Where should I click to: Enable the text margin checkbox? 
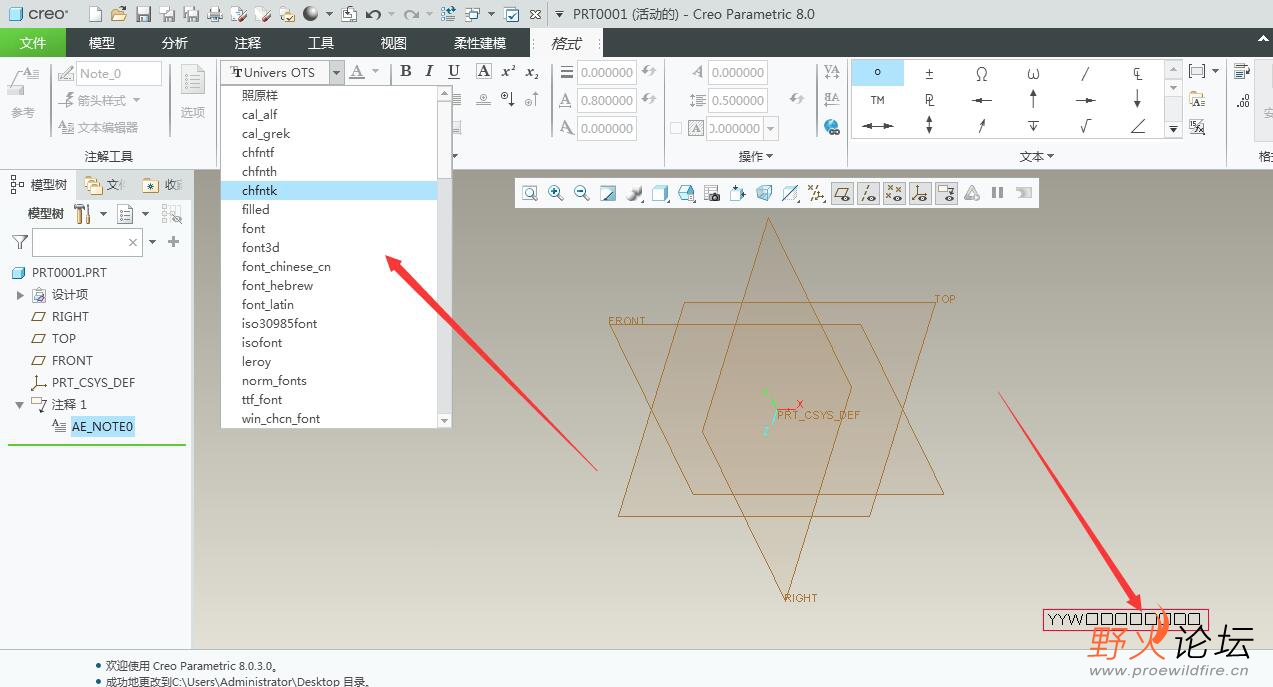pyautogui.click(x=676, y=128)
